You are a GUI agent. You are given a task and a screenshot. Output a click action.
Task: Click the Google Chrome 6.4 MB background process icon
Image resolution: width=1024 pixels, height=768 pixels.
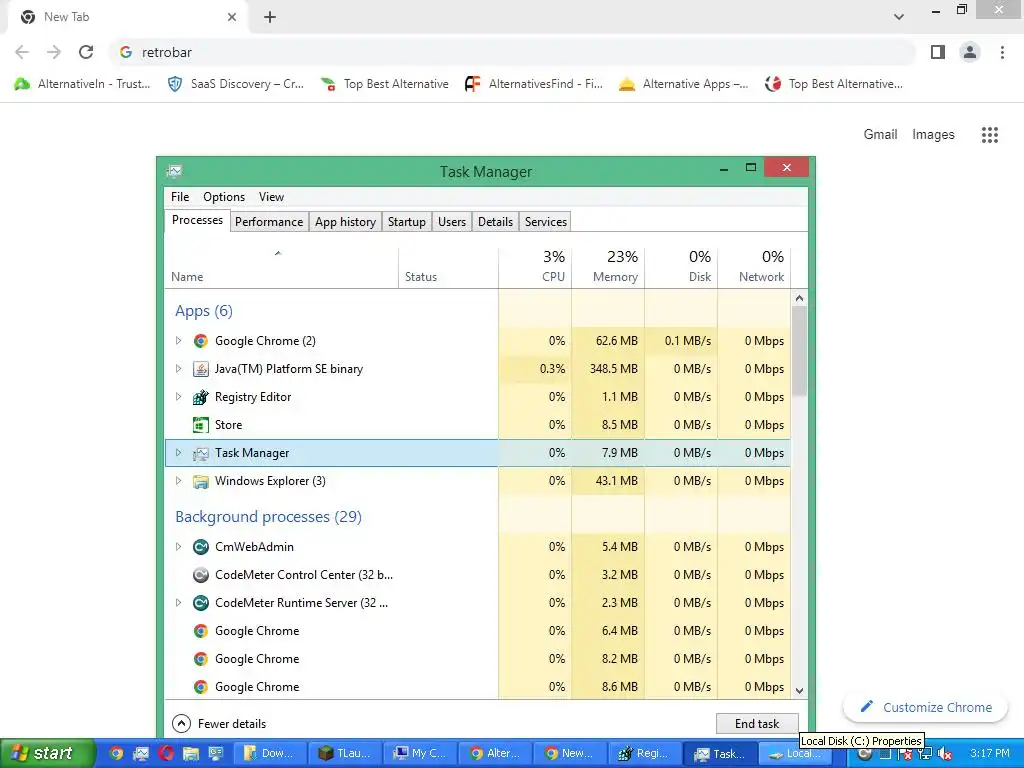tap(200, 631)
